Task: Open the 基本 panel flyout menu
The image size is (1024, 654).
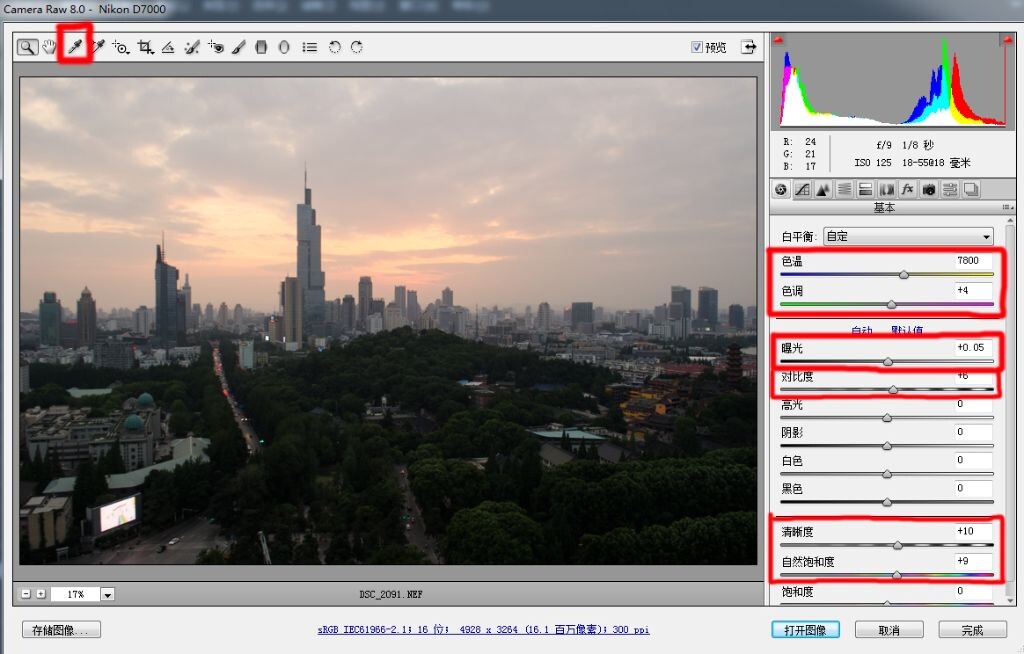Action: coord(1008,208)
